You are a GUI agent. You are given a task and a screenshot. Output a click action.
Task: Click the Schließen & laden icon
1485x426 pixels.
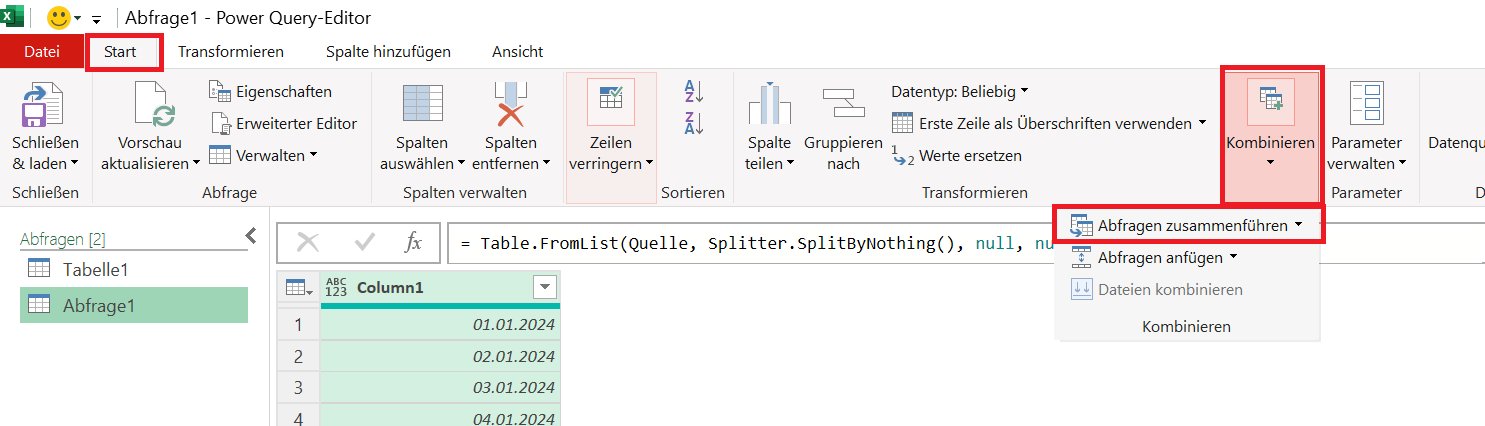point(44,104)
